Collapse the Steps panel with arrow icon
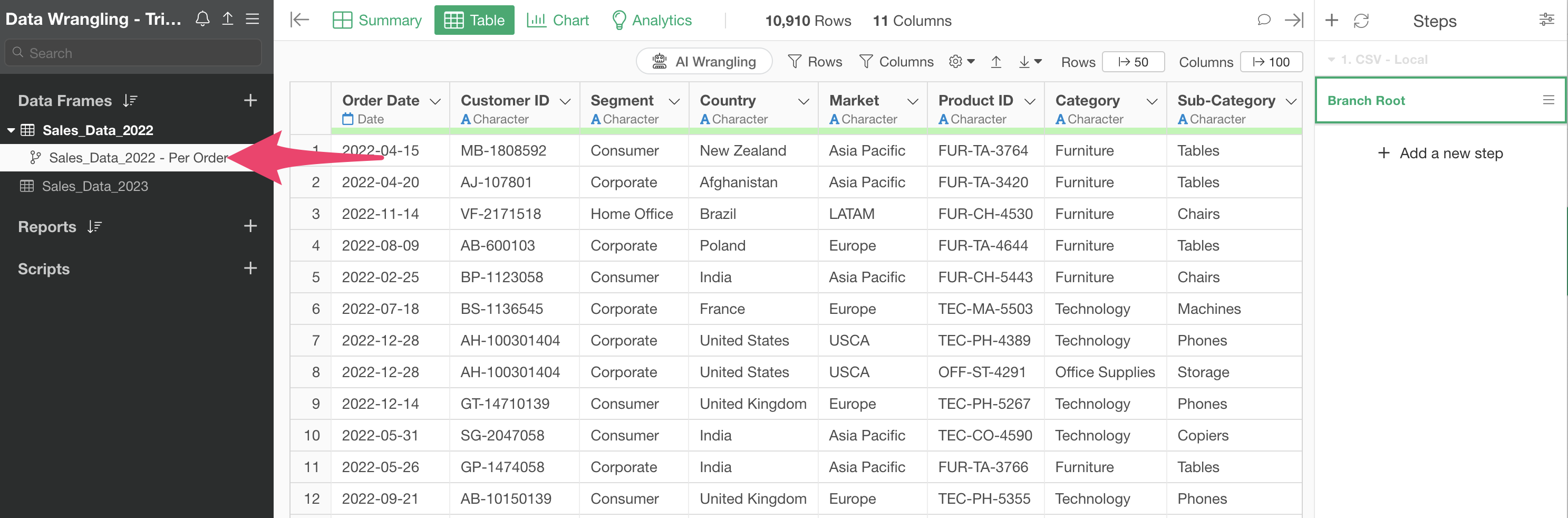 click(x=1294, y=20)
